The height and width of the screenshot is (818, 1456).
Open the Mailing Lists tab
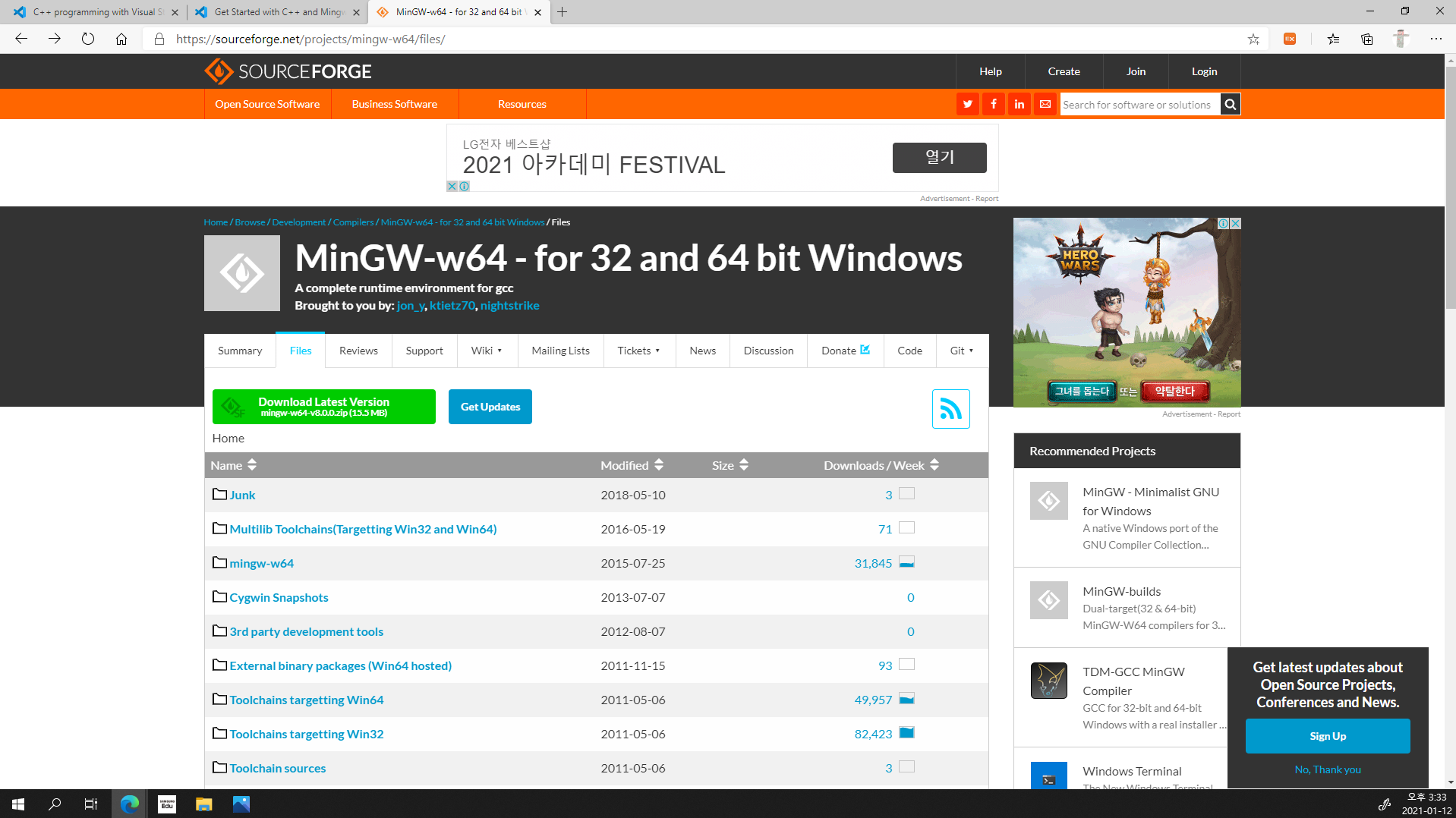560,351
